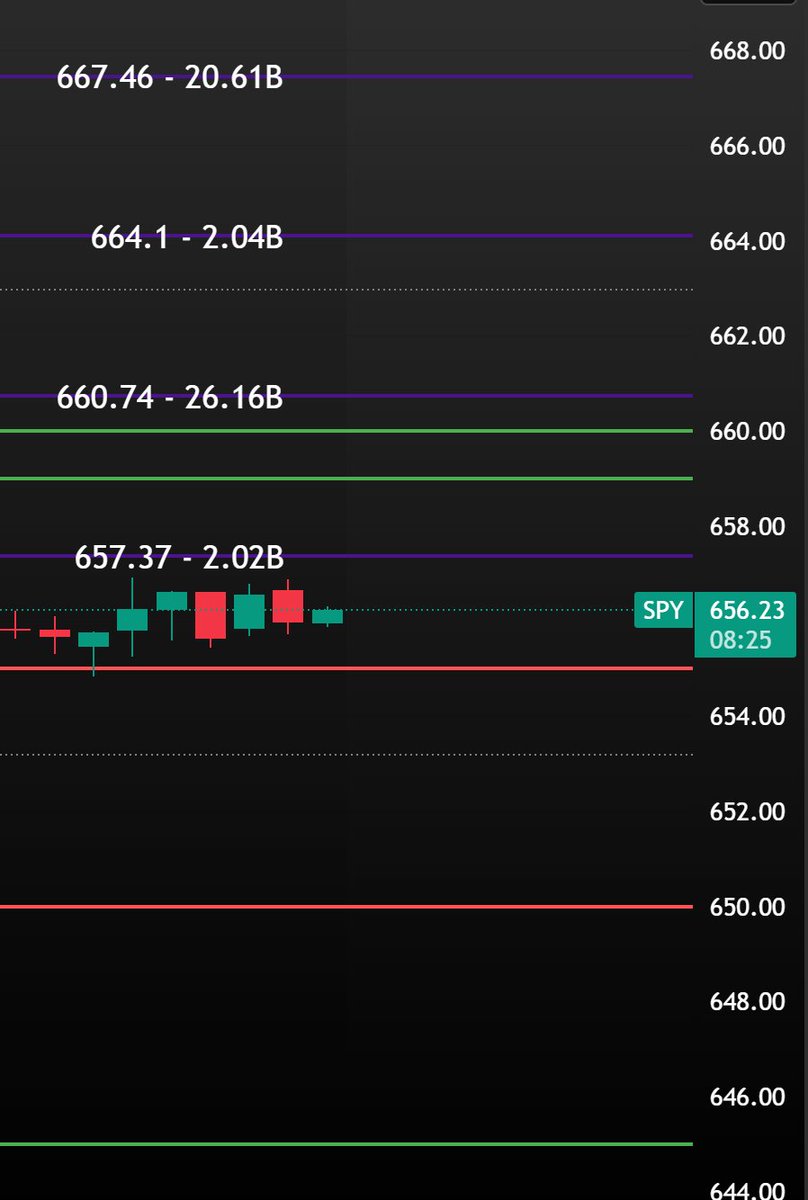Click the 660.00 price axis label

click(x=746, y=431)
